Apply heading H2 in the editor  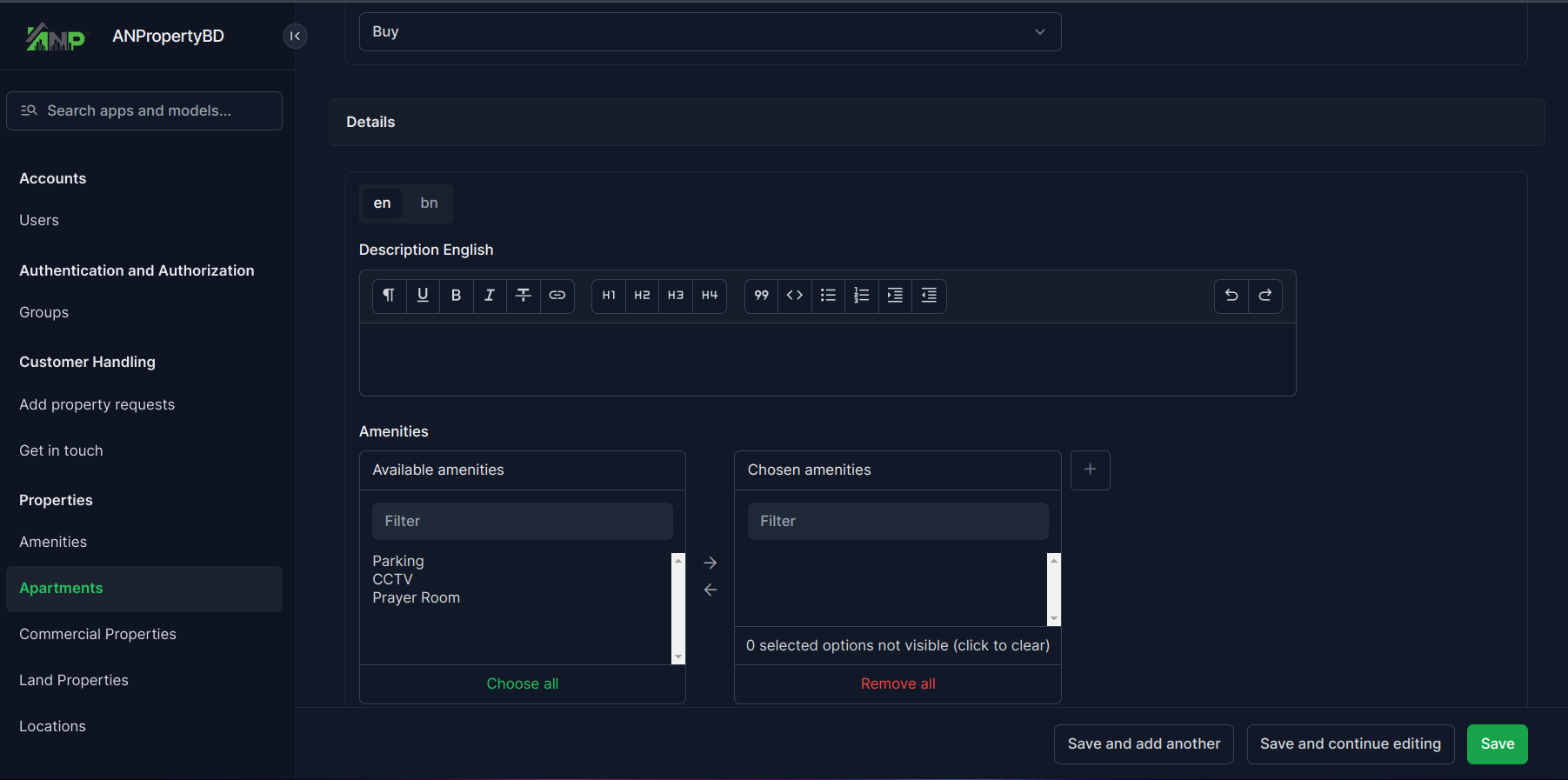point(642,296)
